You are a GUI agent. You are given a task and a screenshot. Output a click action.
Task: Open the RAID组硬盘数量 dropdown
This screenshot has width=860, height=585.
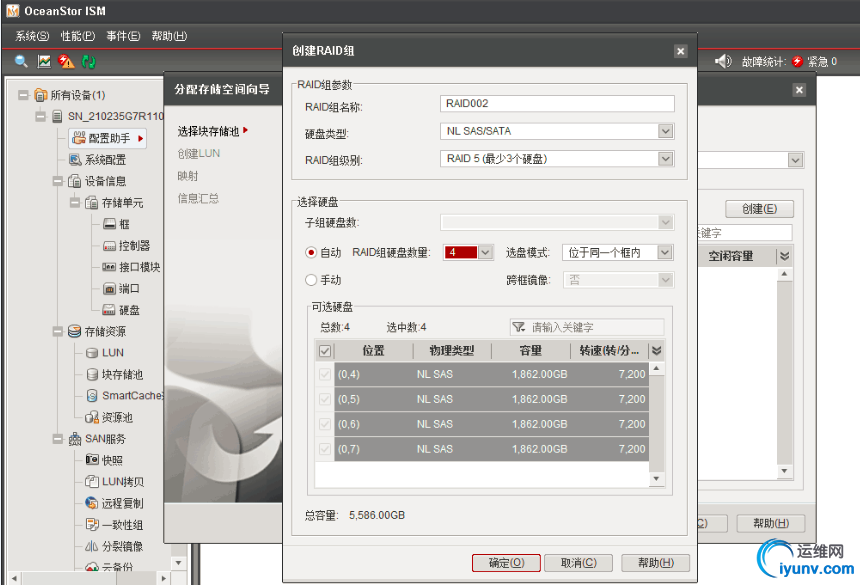[485, 252]
